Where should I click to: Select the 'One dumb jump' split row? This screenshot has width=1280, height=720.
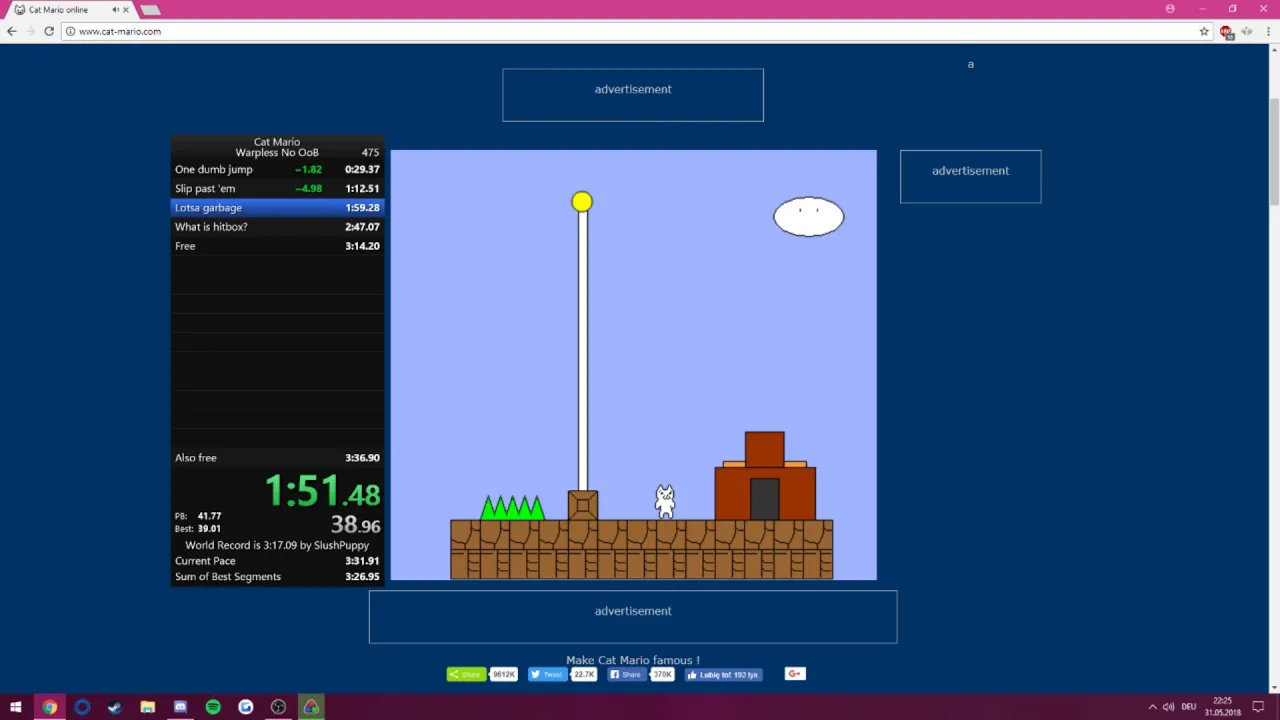click(277, 169)
